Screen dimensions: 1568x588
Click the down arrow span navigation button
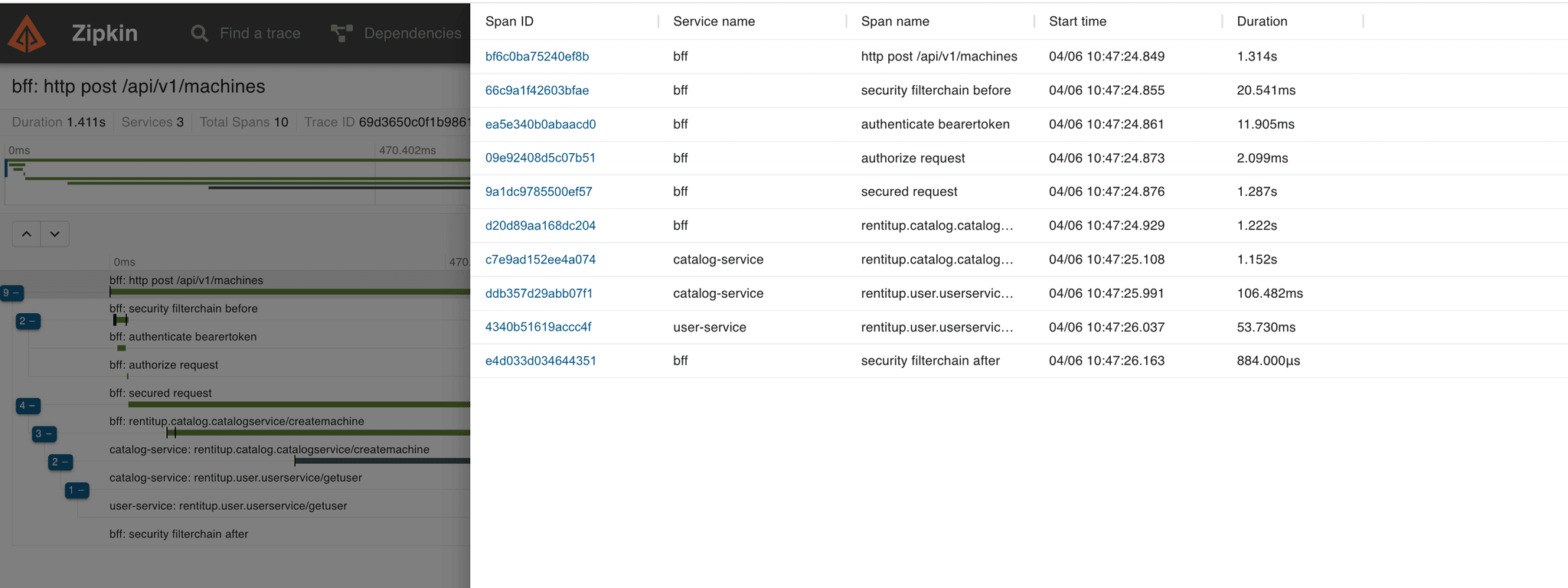(x=55, y=234)
